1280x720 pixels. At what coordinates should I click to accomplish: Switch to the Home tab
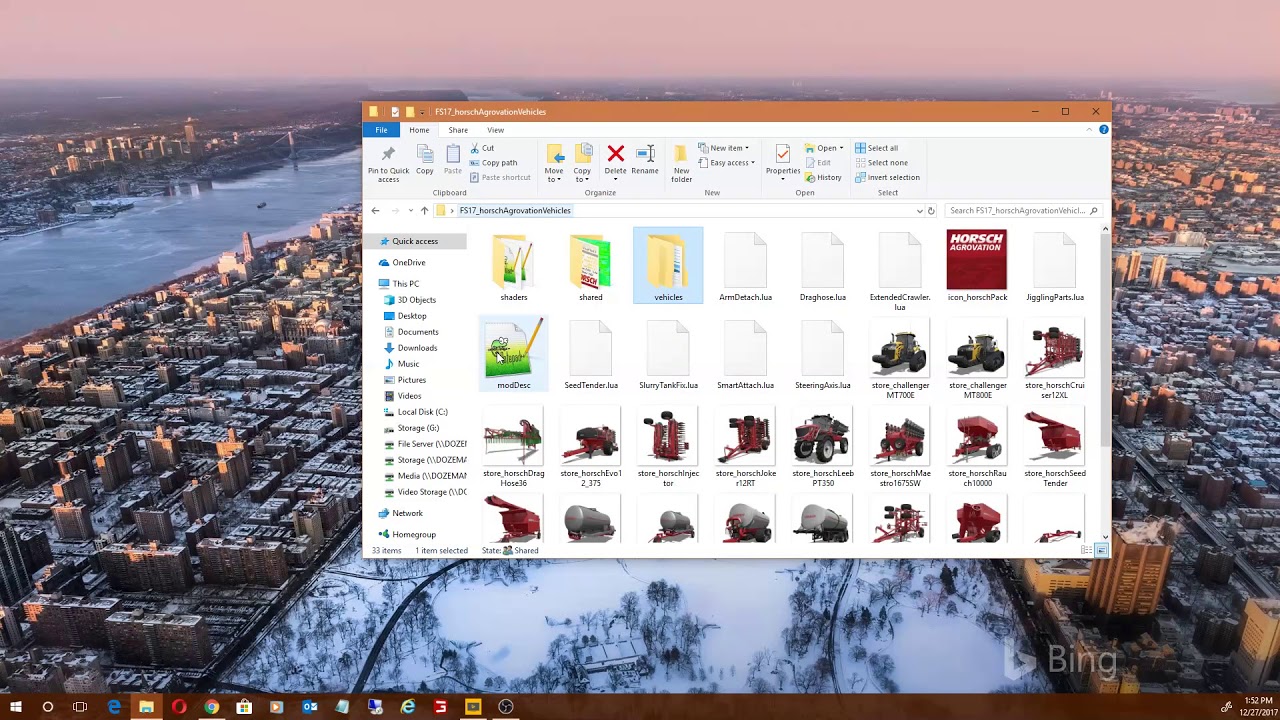pos(419,130)
